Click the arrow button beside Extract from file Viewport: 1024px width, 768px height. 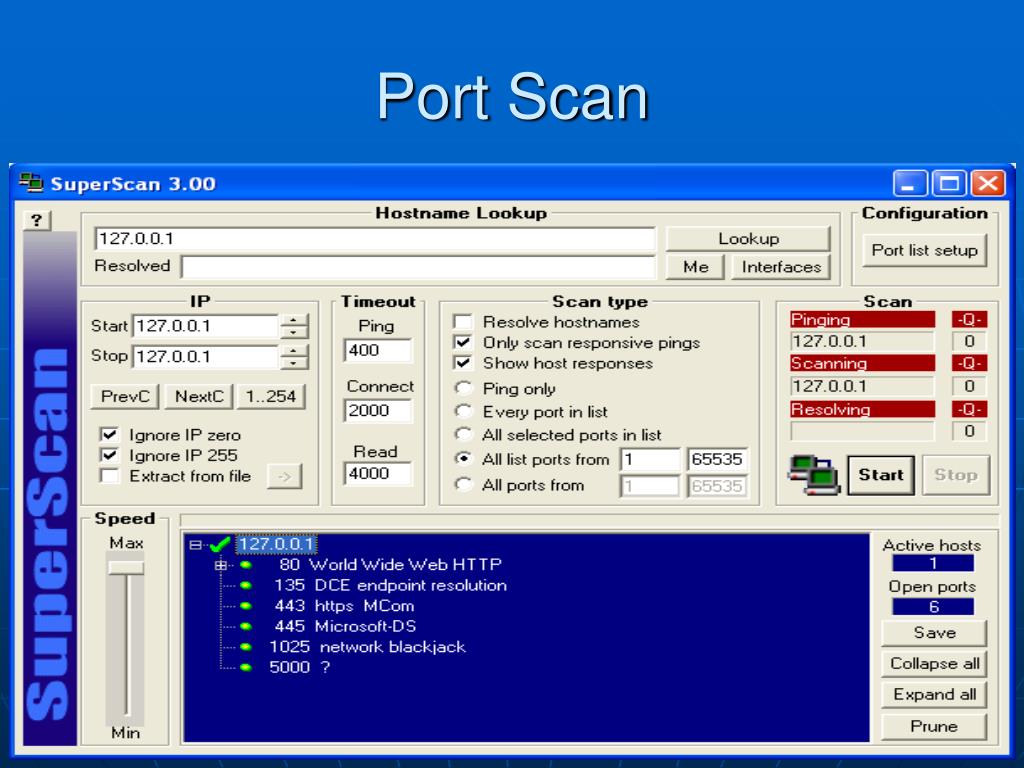285,477
